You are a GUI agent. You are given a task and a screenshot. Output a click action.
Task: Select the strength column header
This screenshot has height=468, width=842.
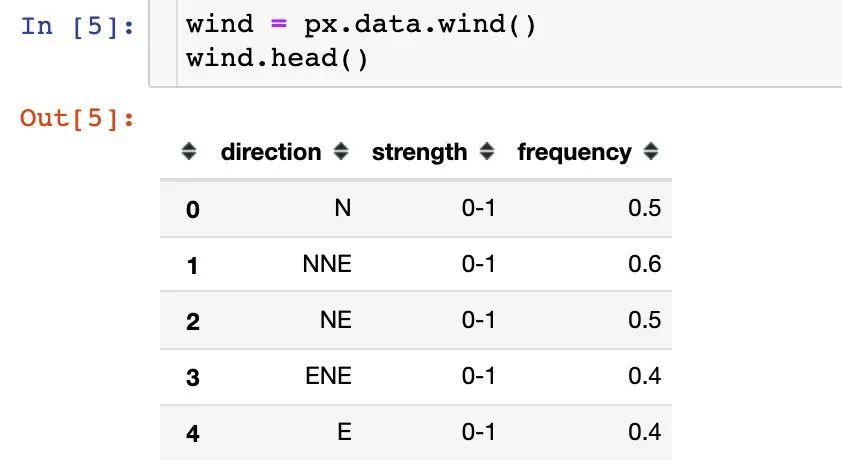[x=419, y=152]
